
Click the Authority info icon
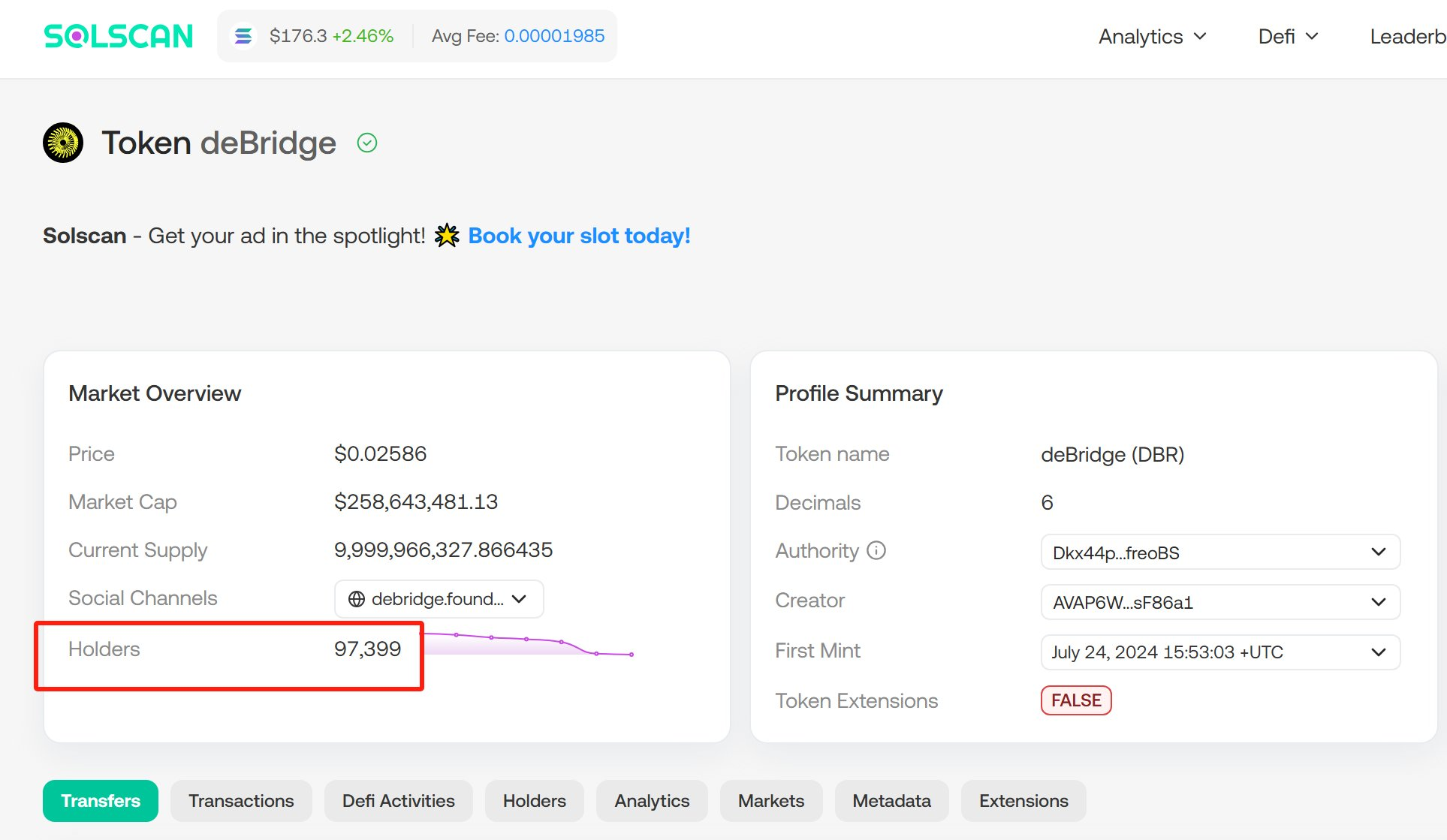click(876, 551)
